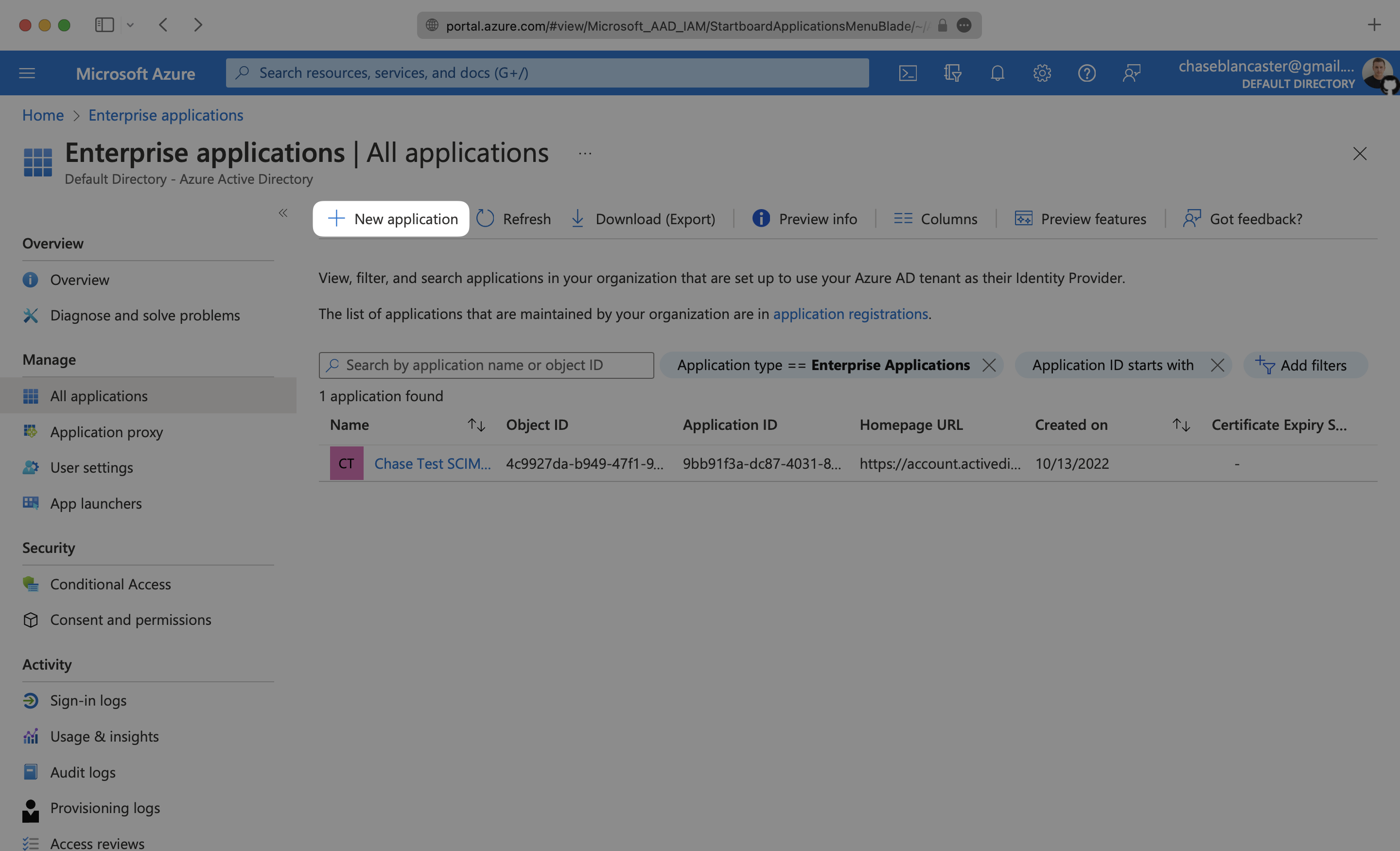
Task: Open Sign-in logs from Activity section
Action: 88,699
